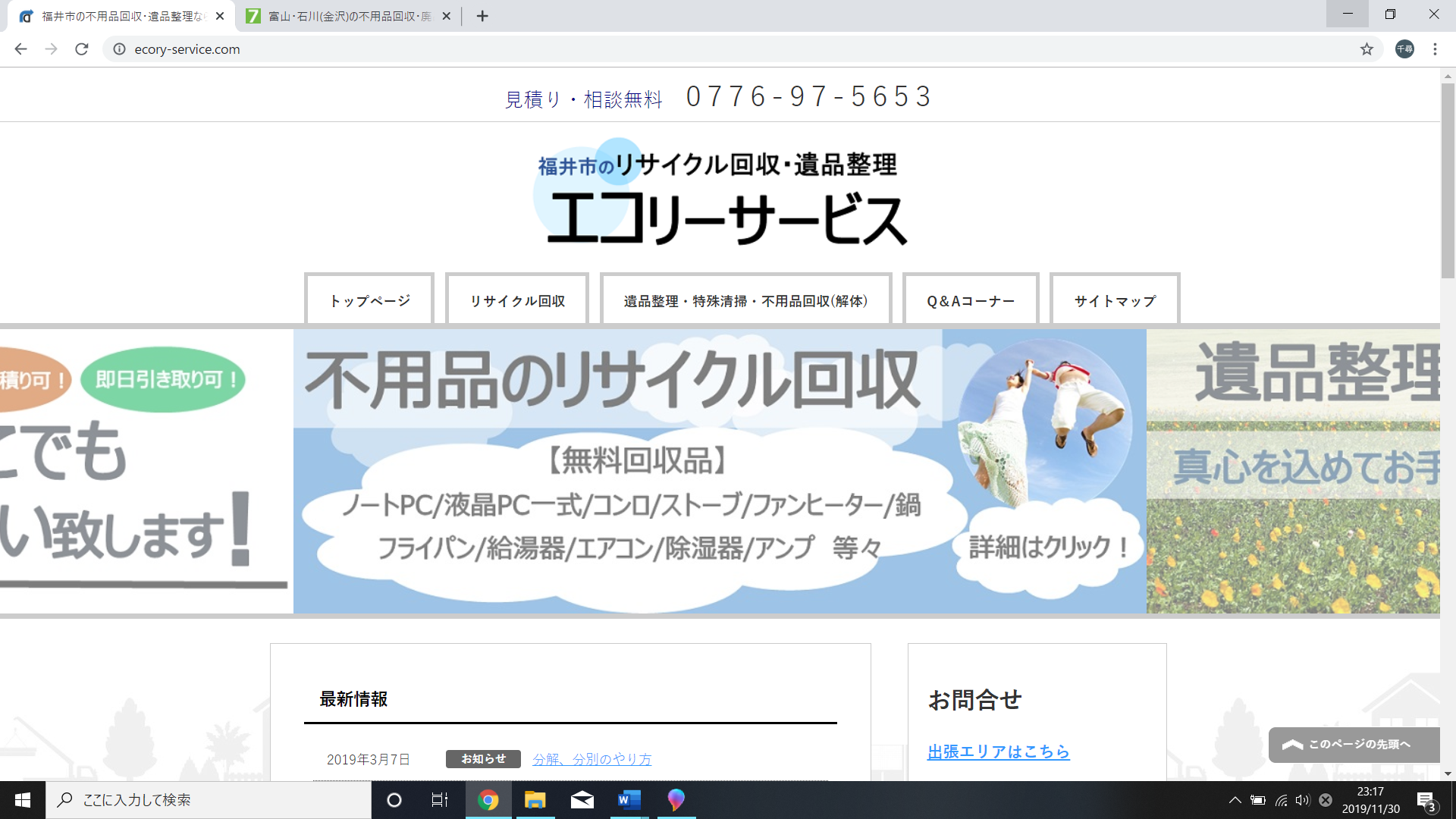Viewport: 1456px width, 819px height.
Task: Bookmark this page with star icon
Action: click(x=1367, y=49)
